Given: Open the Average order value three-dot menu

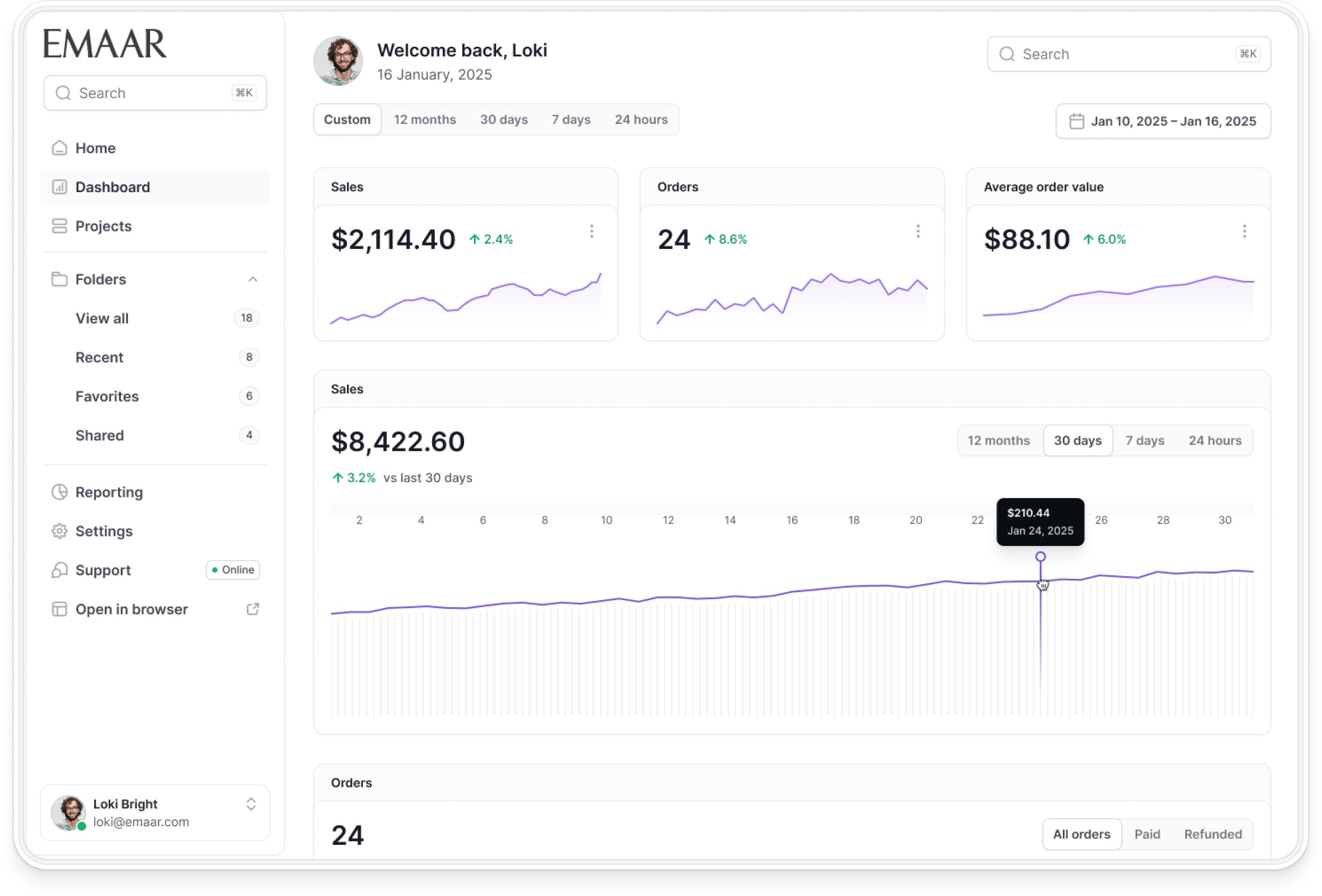Looking at the screenshot, I should 1244,231.
